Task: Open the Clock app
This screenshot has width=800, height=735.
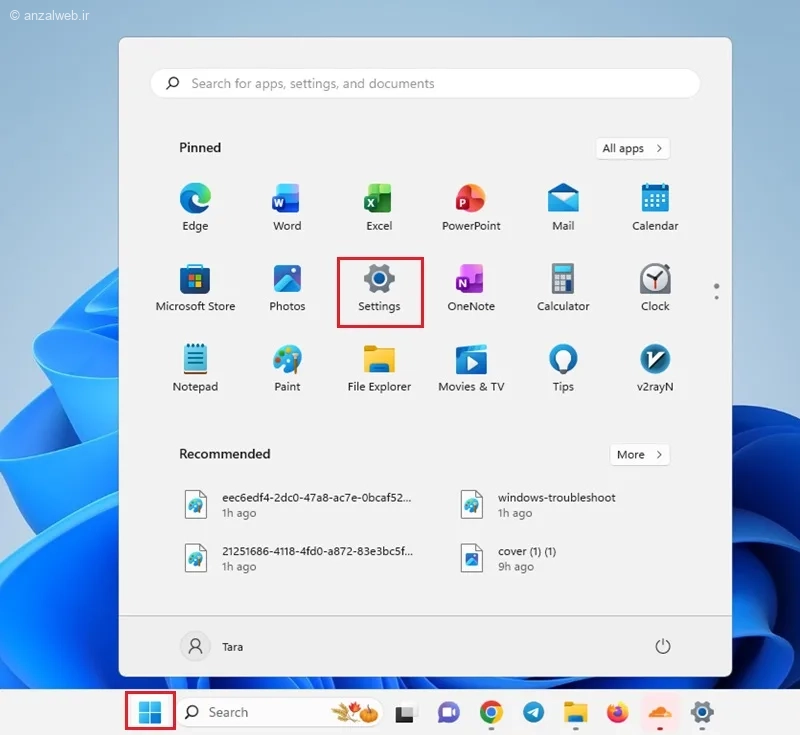Action: pos(655,288)
